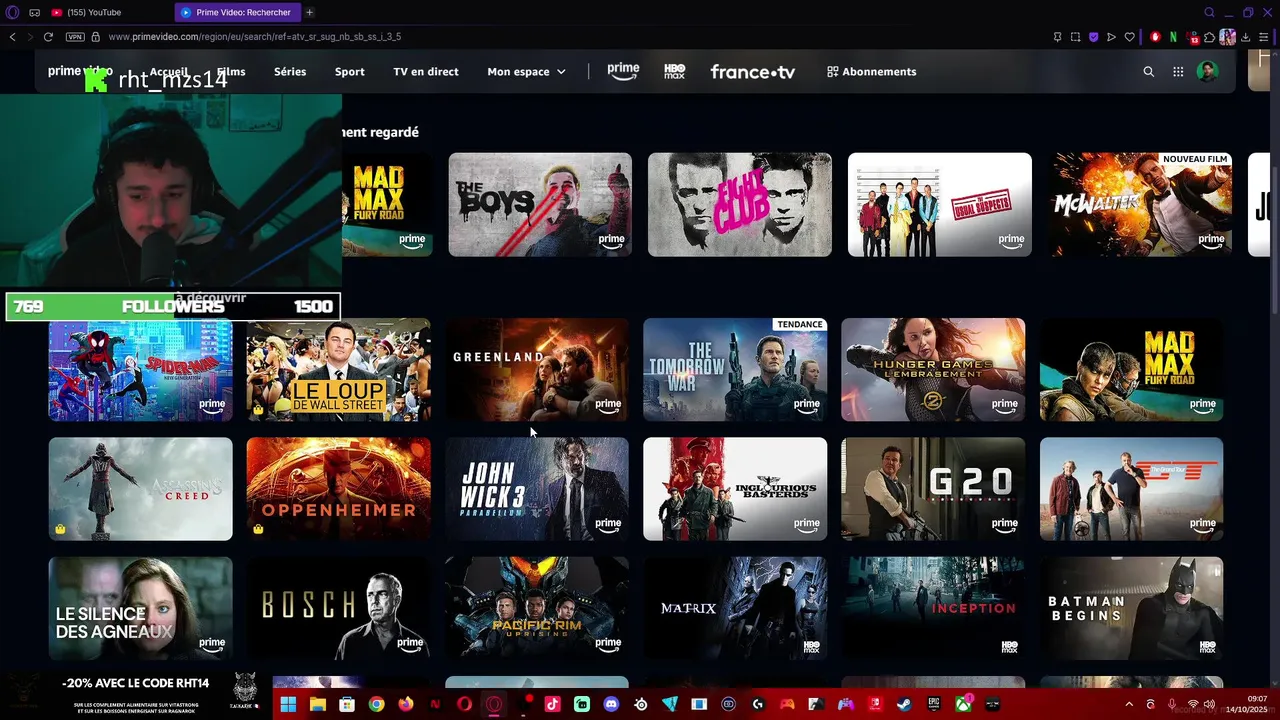Click the pin icon in address bar
Image resolution: width=1280 pixels, height=720 pixels.
tap(1057, 37)
